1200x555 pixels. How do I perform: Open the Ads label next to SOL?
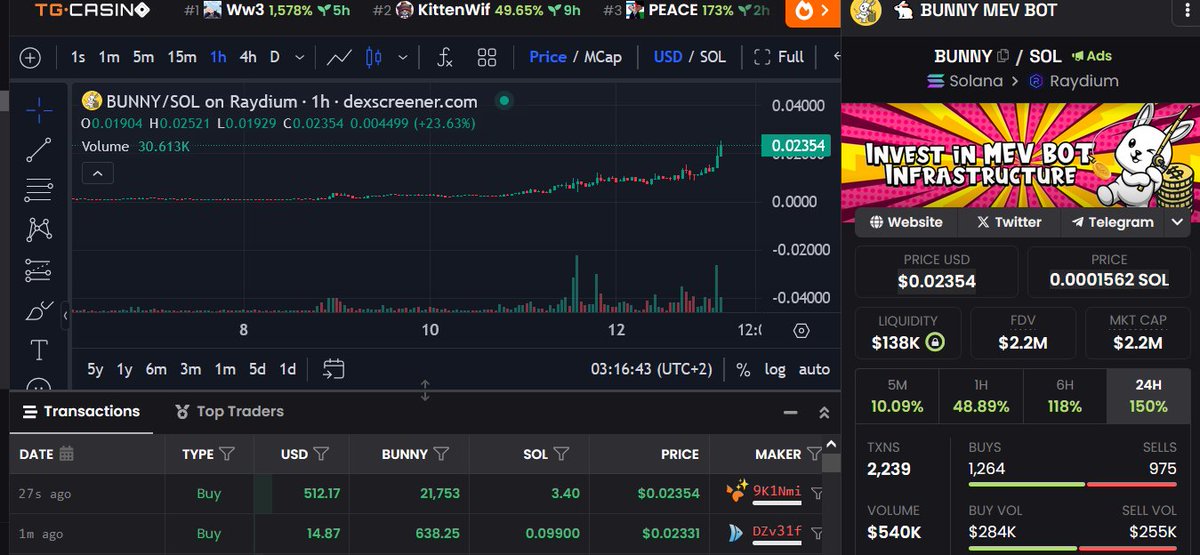click(x=1091, y=57)
